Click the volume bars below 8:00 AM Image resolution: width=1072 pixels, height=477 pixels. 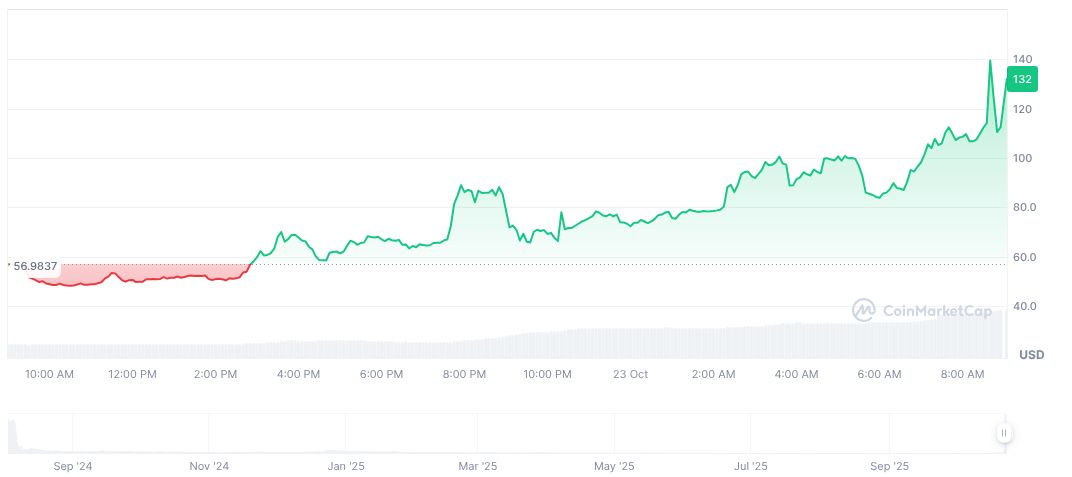point(962,340)
